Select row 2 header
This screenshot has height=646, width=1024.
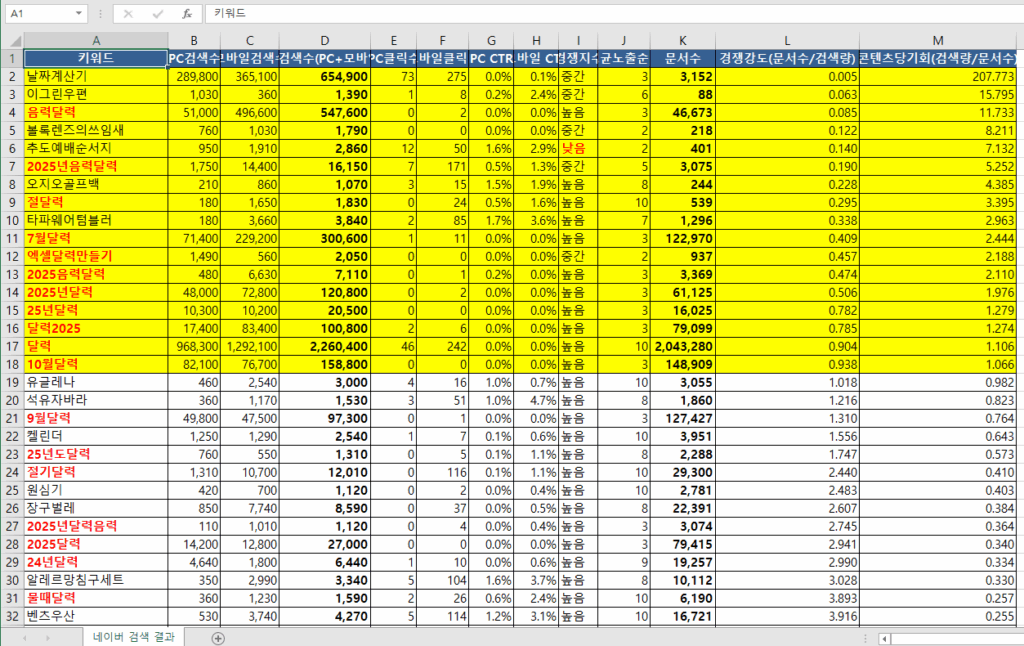point(12,76)
